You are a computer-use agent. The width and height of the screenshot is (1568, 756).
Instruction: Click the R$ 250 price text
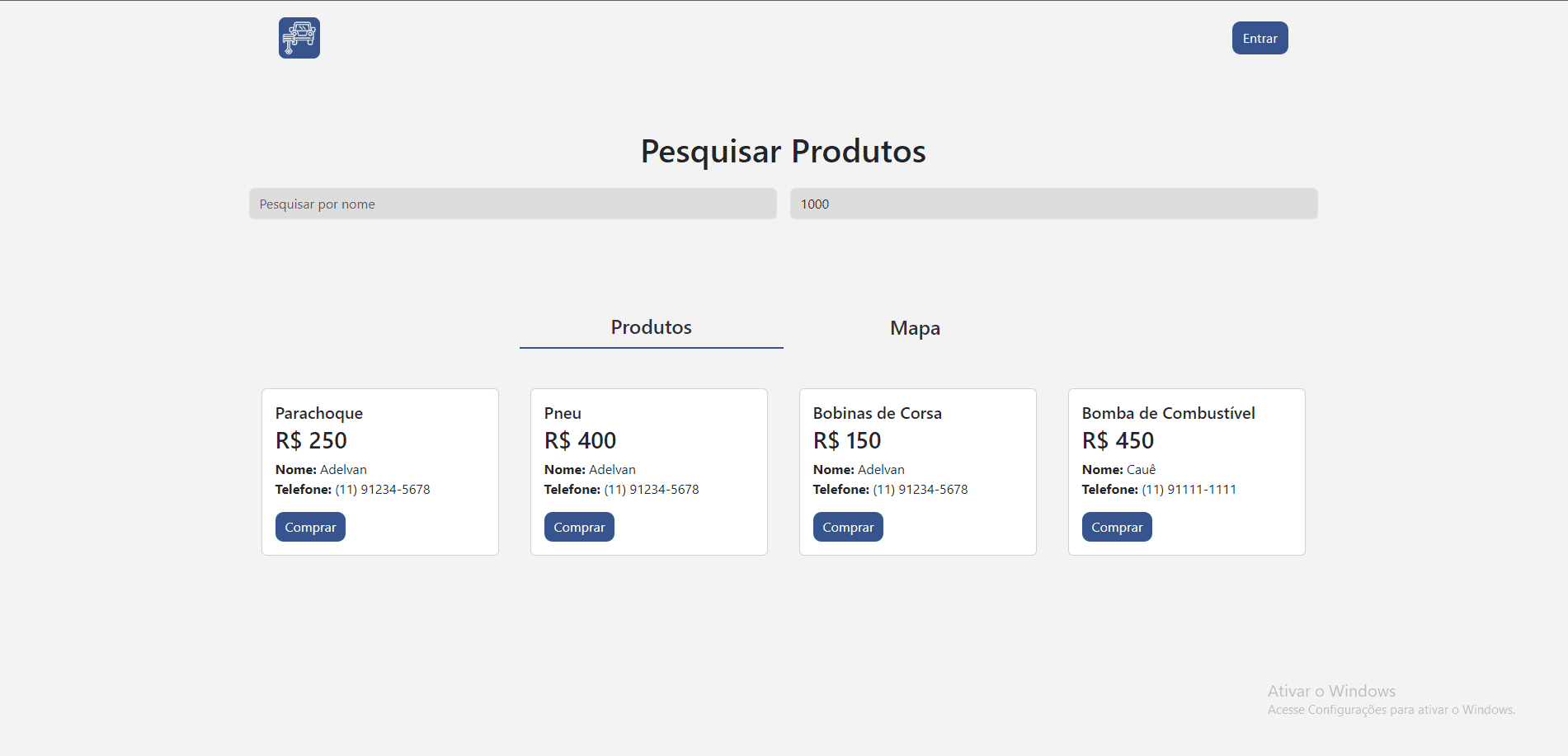pyautogui.click(x=311, y=440)
